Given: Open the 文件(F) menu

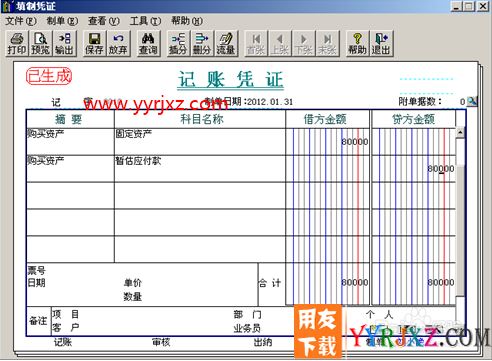Looking at the screenshot, I should 21,21.
